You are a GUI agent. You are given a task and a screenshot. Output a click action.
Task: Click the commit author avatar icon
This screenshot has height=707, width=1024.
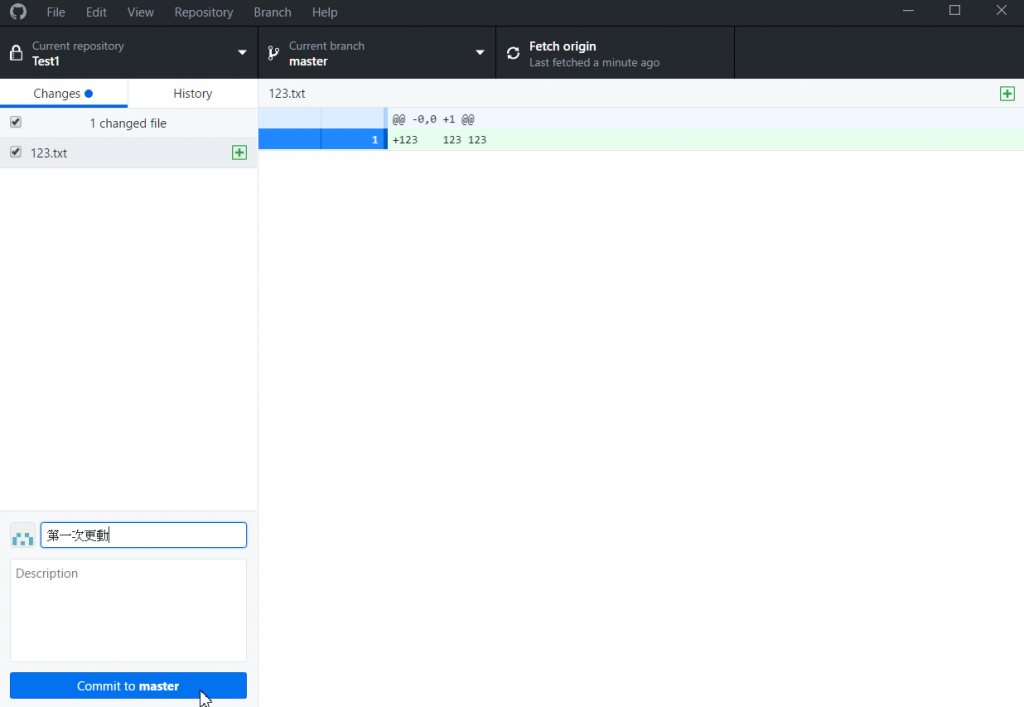click(23, 535)
